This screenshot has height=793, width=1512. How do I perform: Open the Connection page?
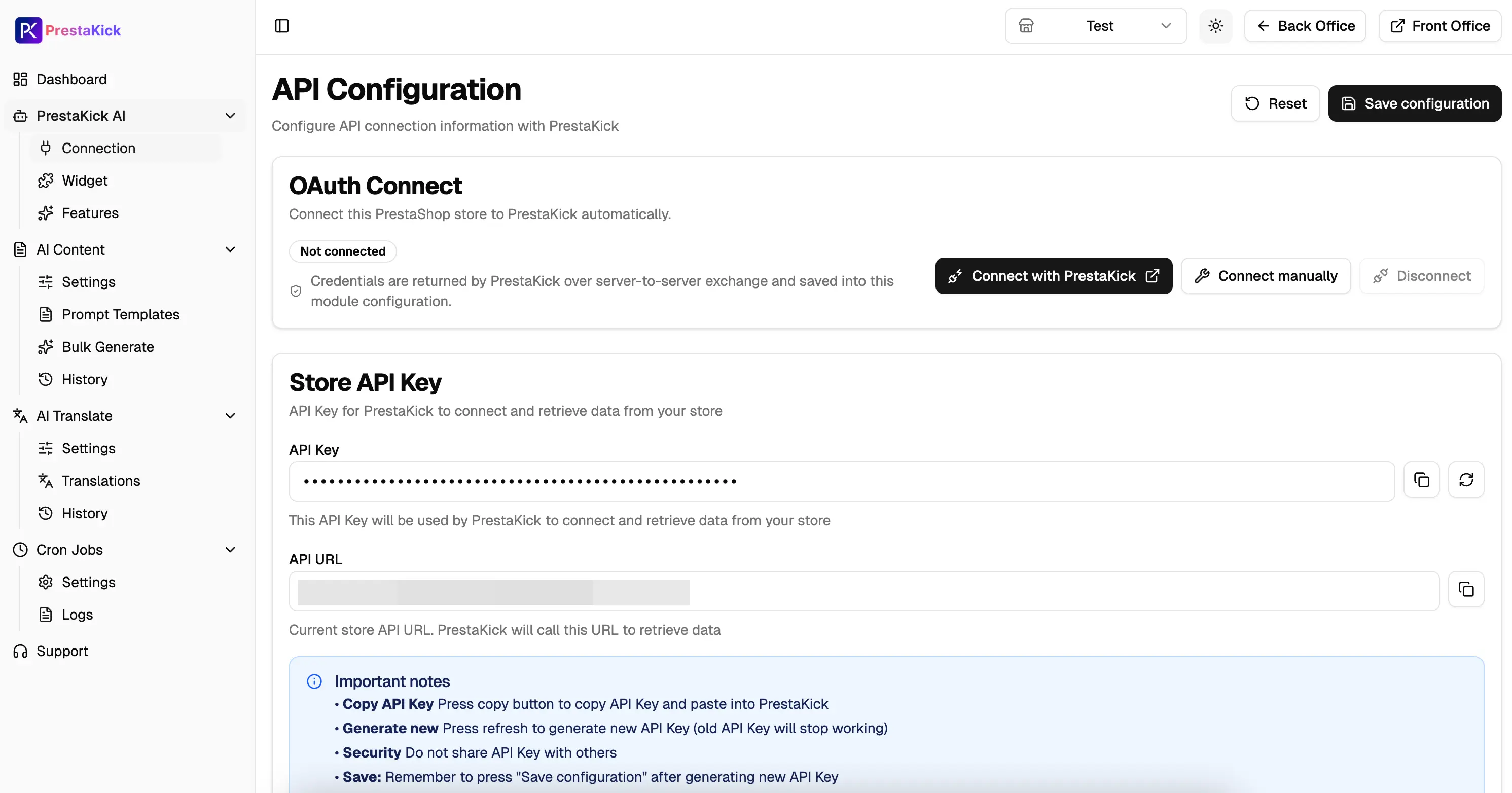98,148
